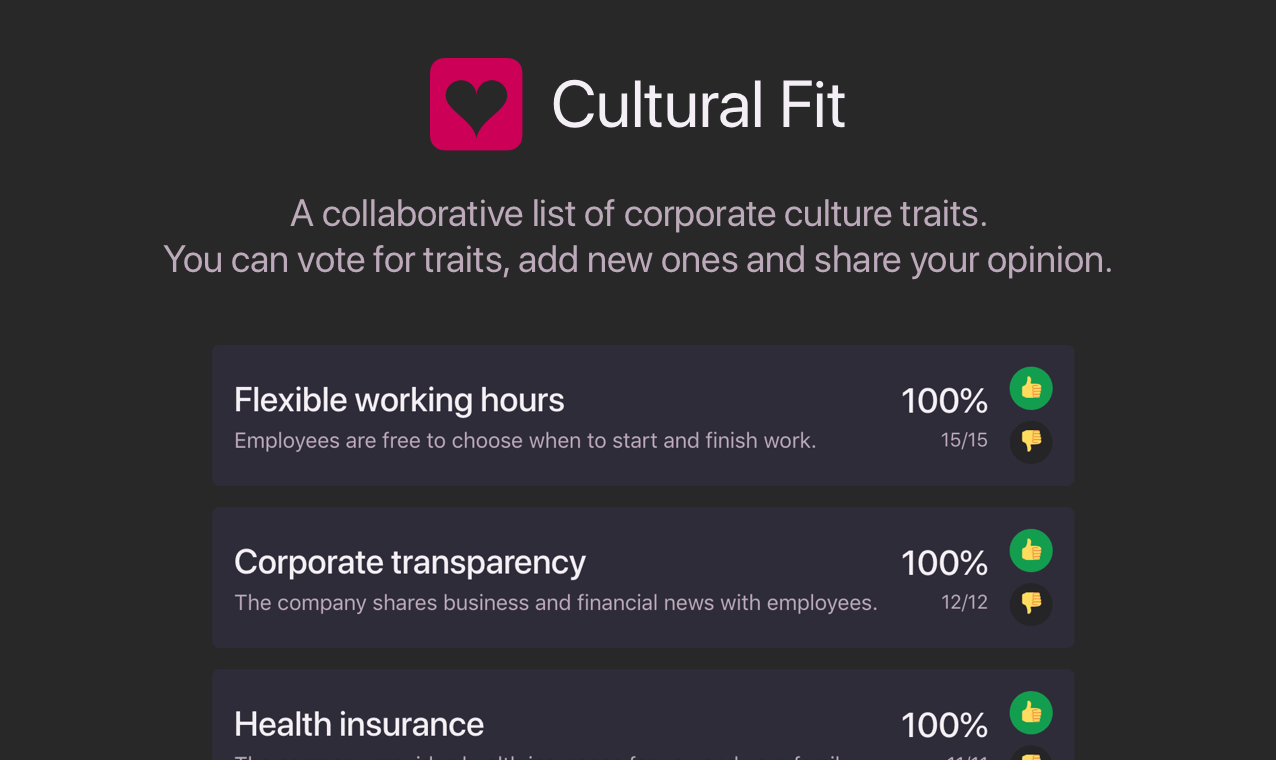This screenshot has height=760, width=1276.
Task: Click the pink heart app logo
Action: point(476,104)
